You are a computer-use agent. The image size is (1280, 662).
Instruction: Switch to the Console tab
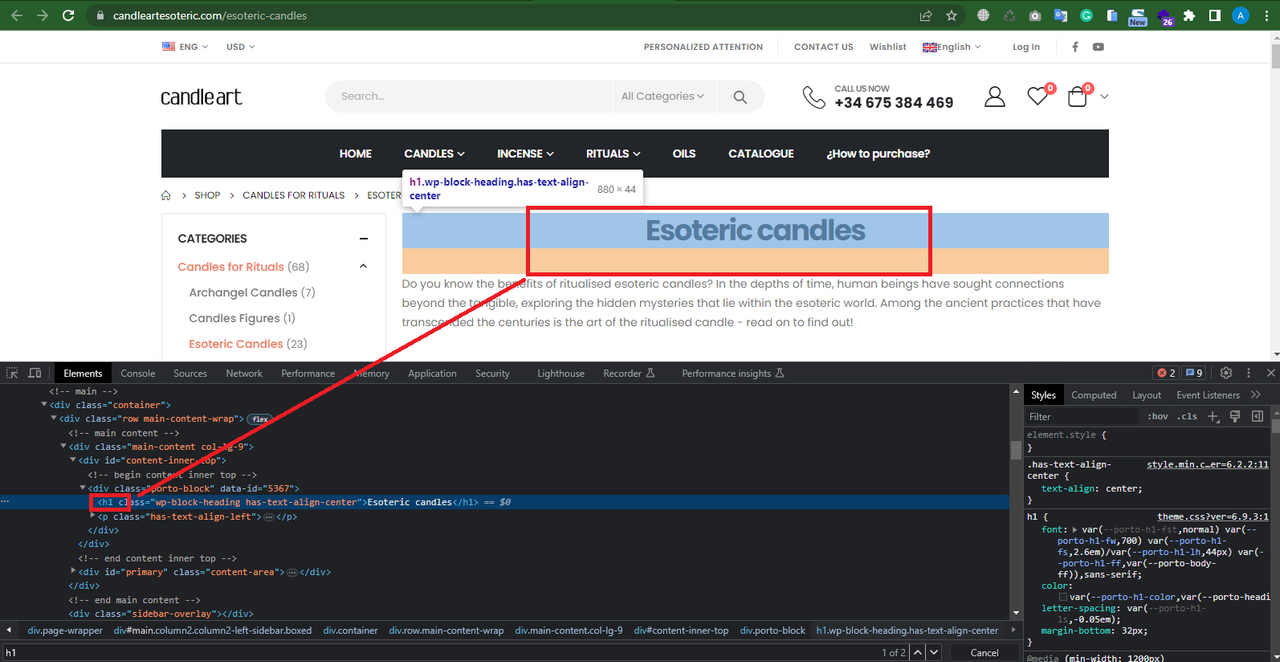coord(138,373)
